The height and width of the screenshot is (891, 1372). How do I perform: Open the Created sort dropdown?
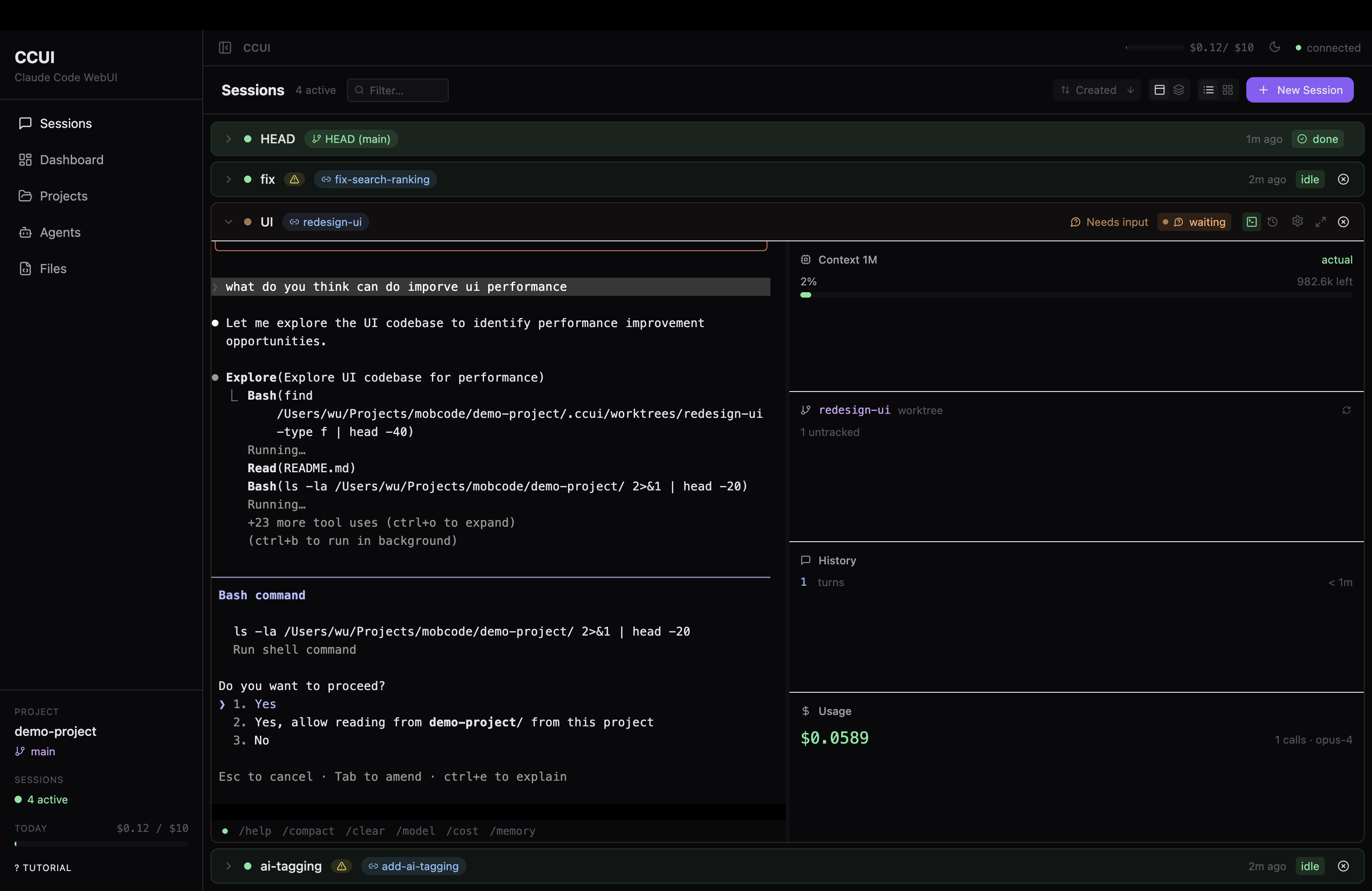pyautogui.click(x=1096, y=90)
